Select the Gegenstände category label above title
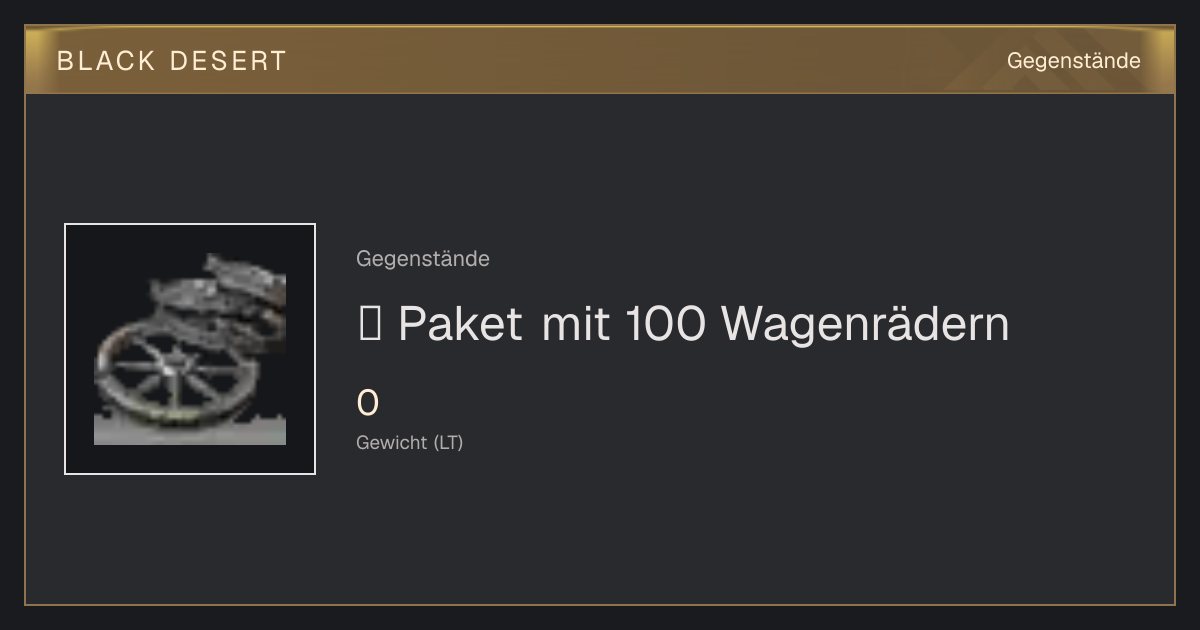Screen dimensions: 1200x630 click(x=423, y=259)
